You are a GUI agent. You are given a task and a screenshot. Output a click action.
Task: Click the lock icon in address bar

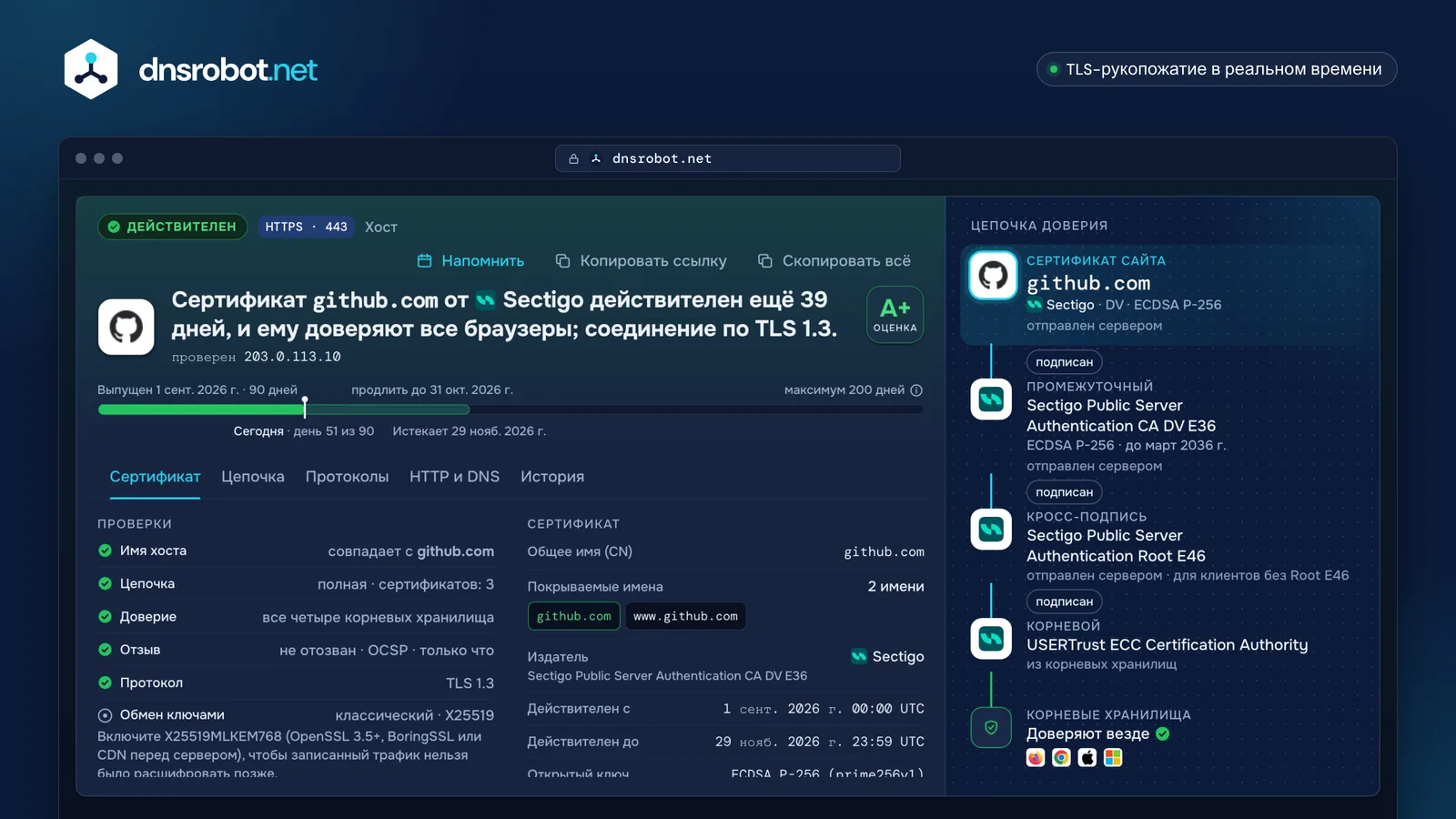point(573,158)
